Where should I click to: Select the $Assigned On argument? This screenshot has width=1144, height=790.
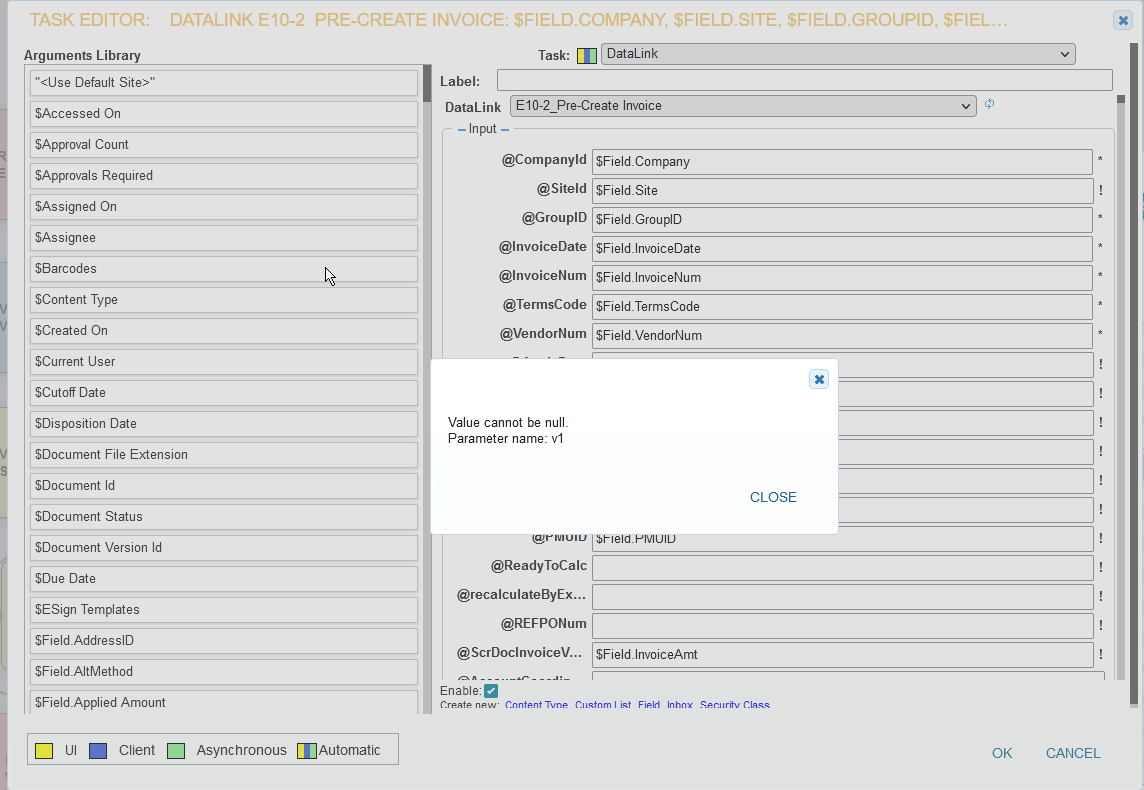224,207
